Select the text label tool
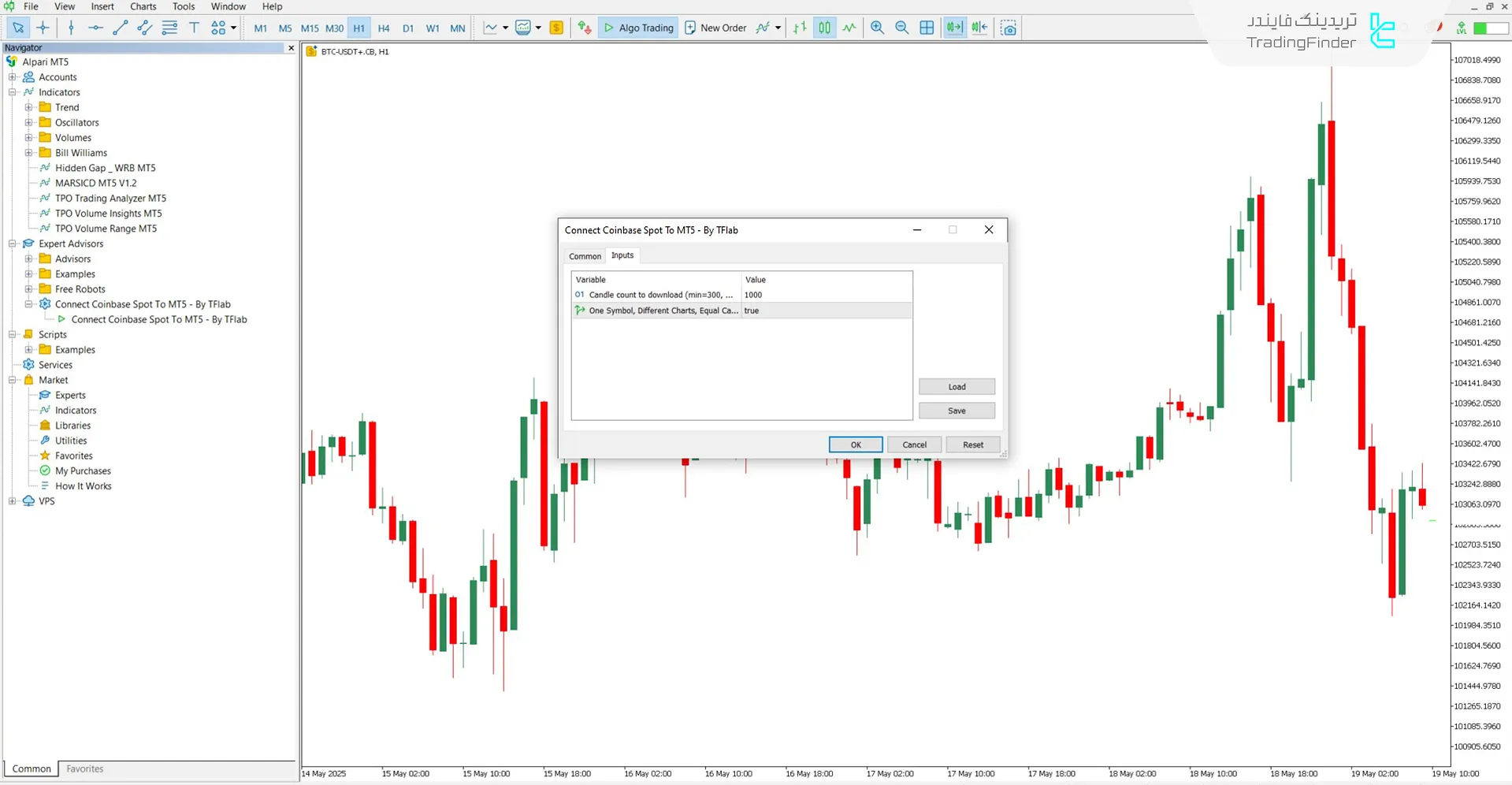Image resolution: width=1512 pixels, height=785 pixels. [194, 28]
